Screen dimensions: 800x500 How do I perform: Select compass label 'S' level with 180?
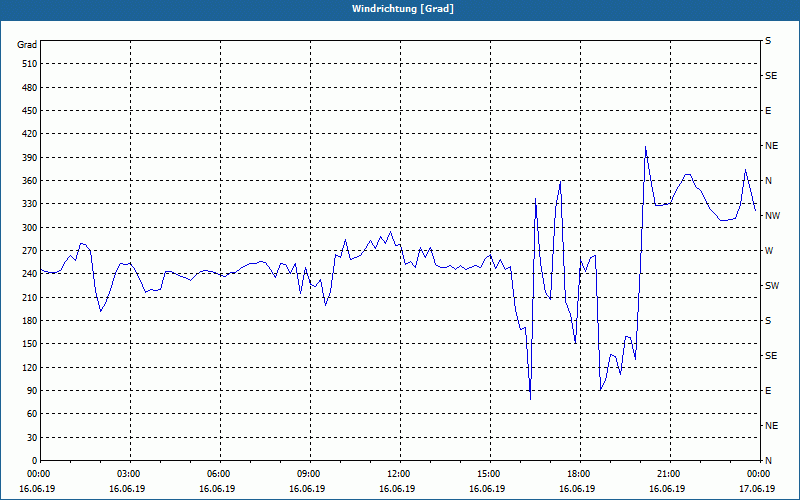pos(768,321)
